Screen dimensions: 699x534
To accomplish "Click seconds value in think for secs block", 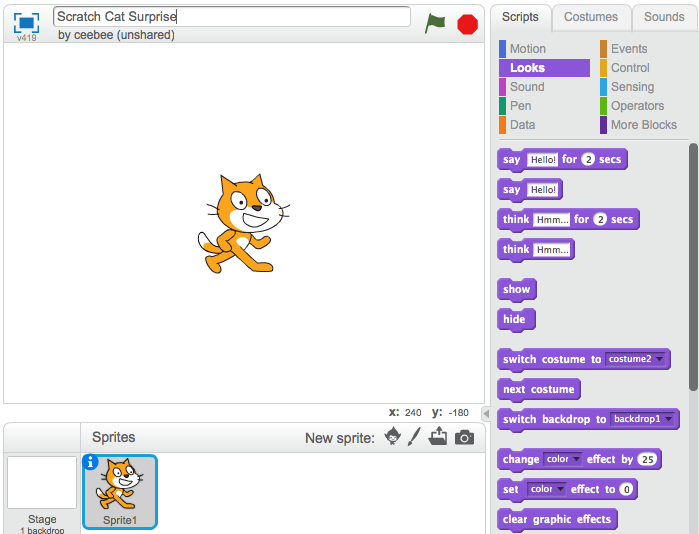I will coord(600,219).
